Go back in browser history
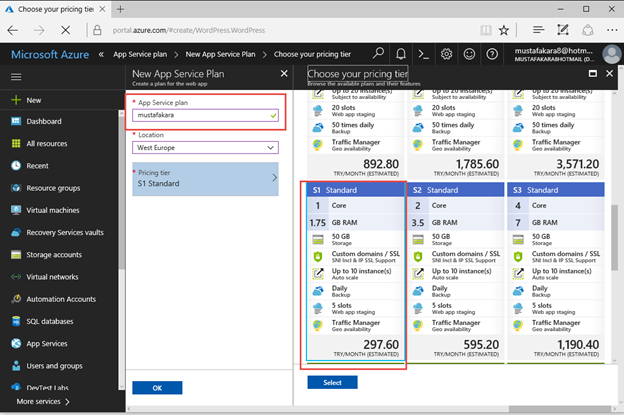 pyautogui.click(x=13, y=30)
